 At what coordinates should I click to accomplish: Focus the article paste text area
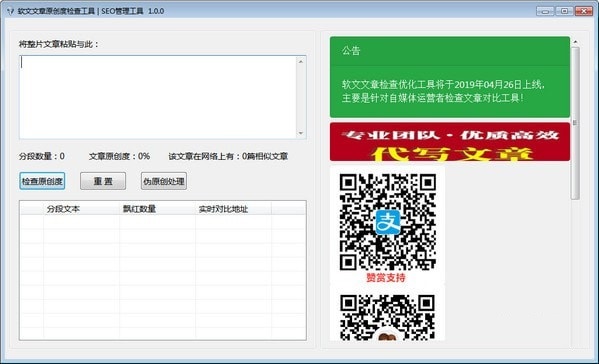coord(158,97)
